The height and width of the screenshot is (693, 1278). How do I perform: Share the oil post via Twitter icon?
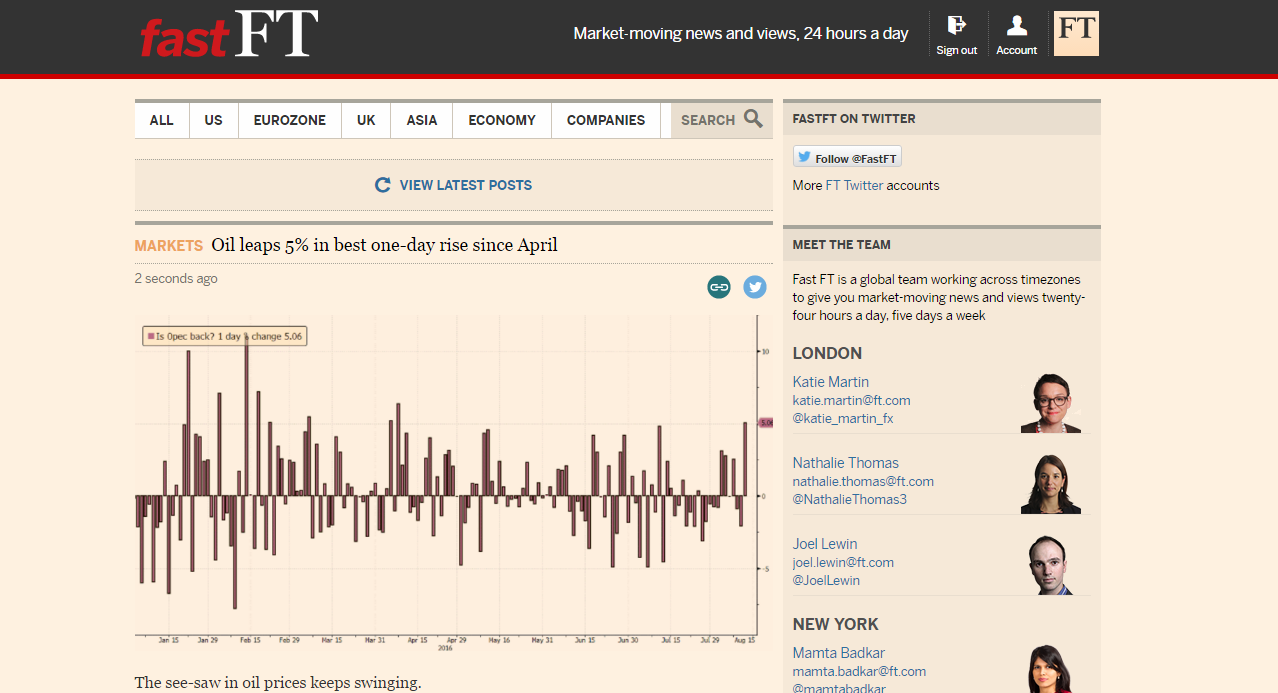[755, 287]
